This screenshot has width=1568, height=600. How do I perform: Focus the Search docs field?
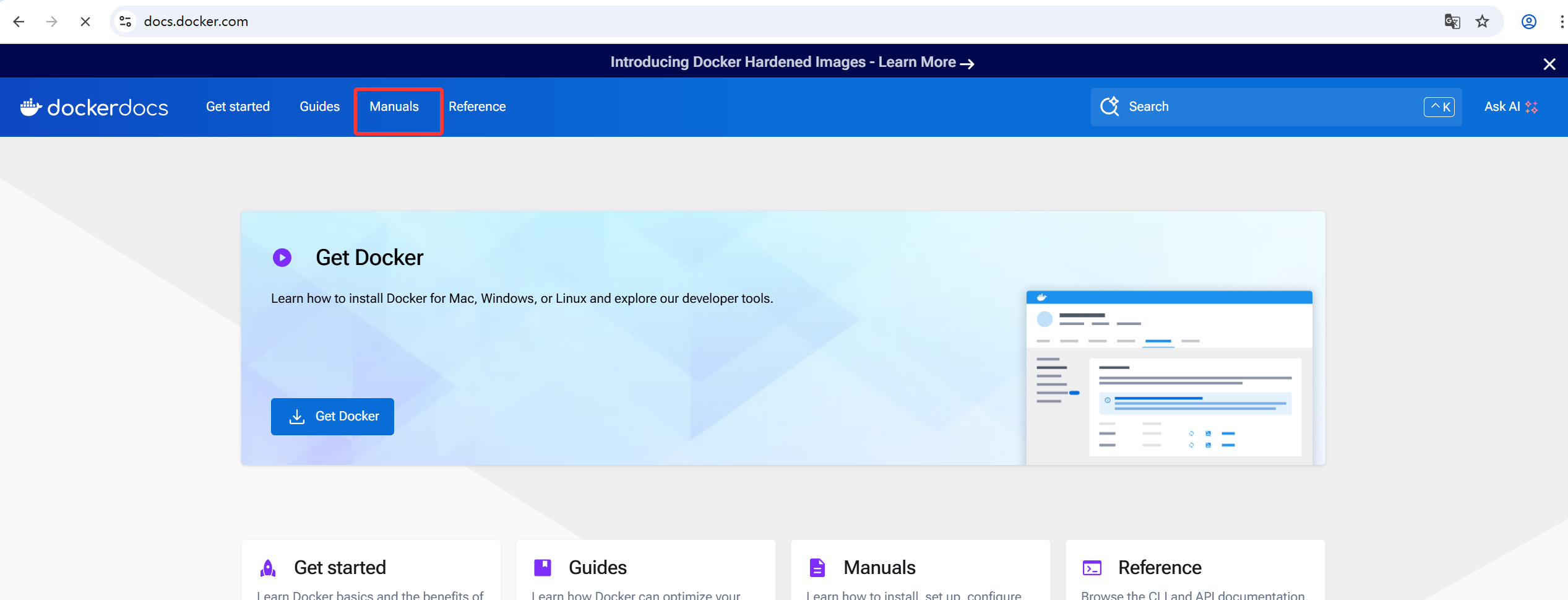point(1276,107)
